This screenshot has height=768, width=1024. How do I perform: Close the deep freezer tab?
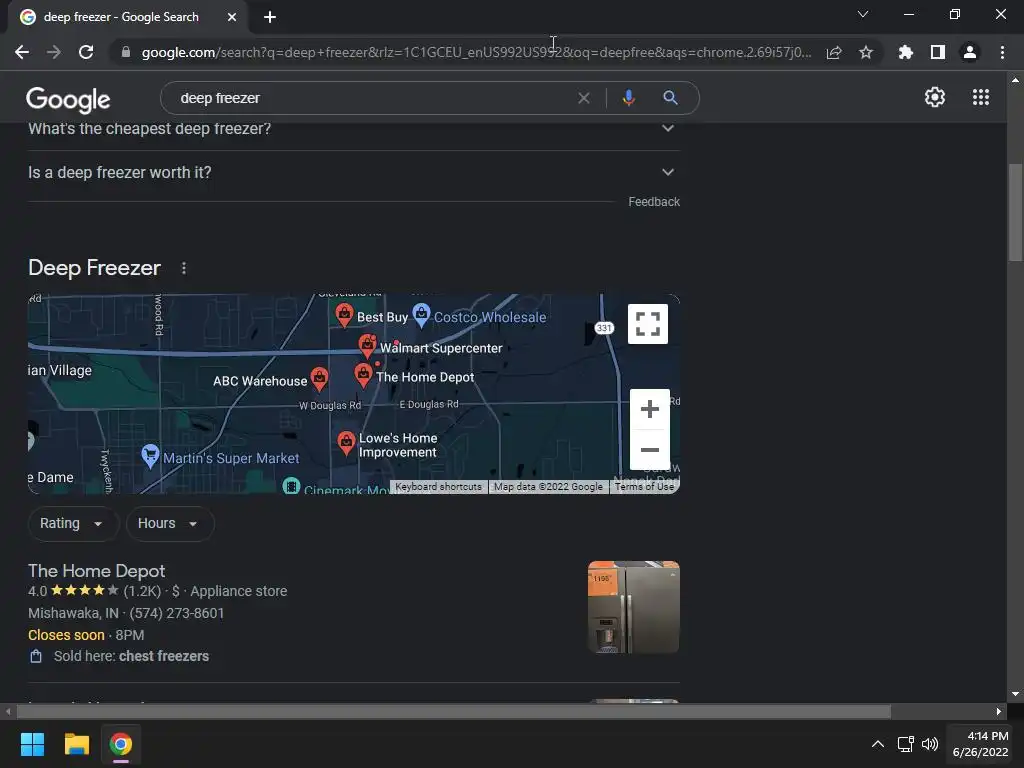pos(232,17)
